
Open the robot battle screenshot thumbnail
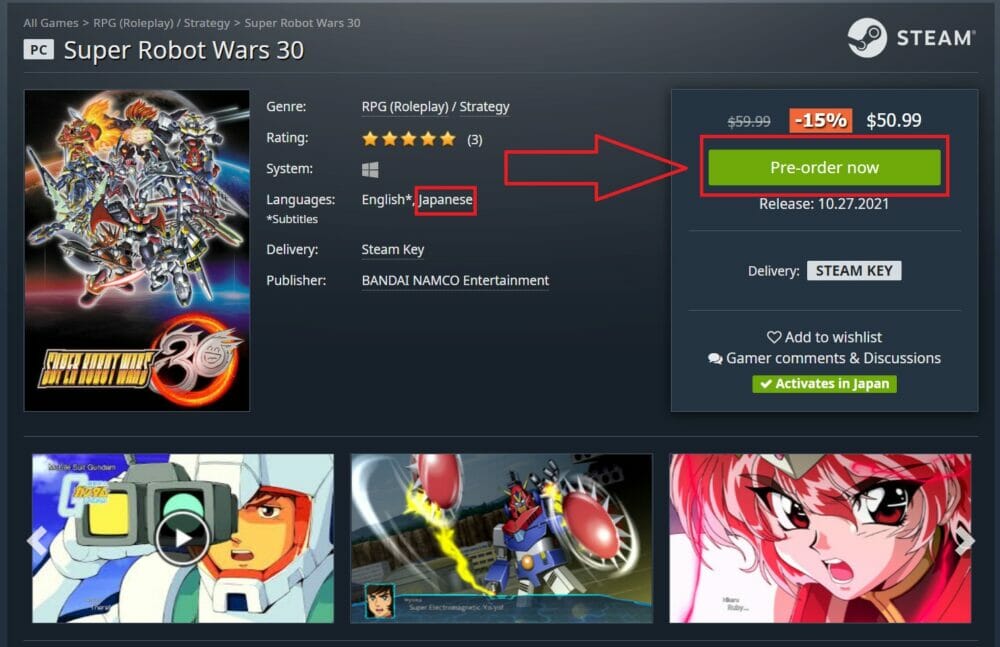501,538
